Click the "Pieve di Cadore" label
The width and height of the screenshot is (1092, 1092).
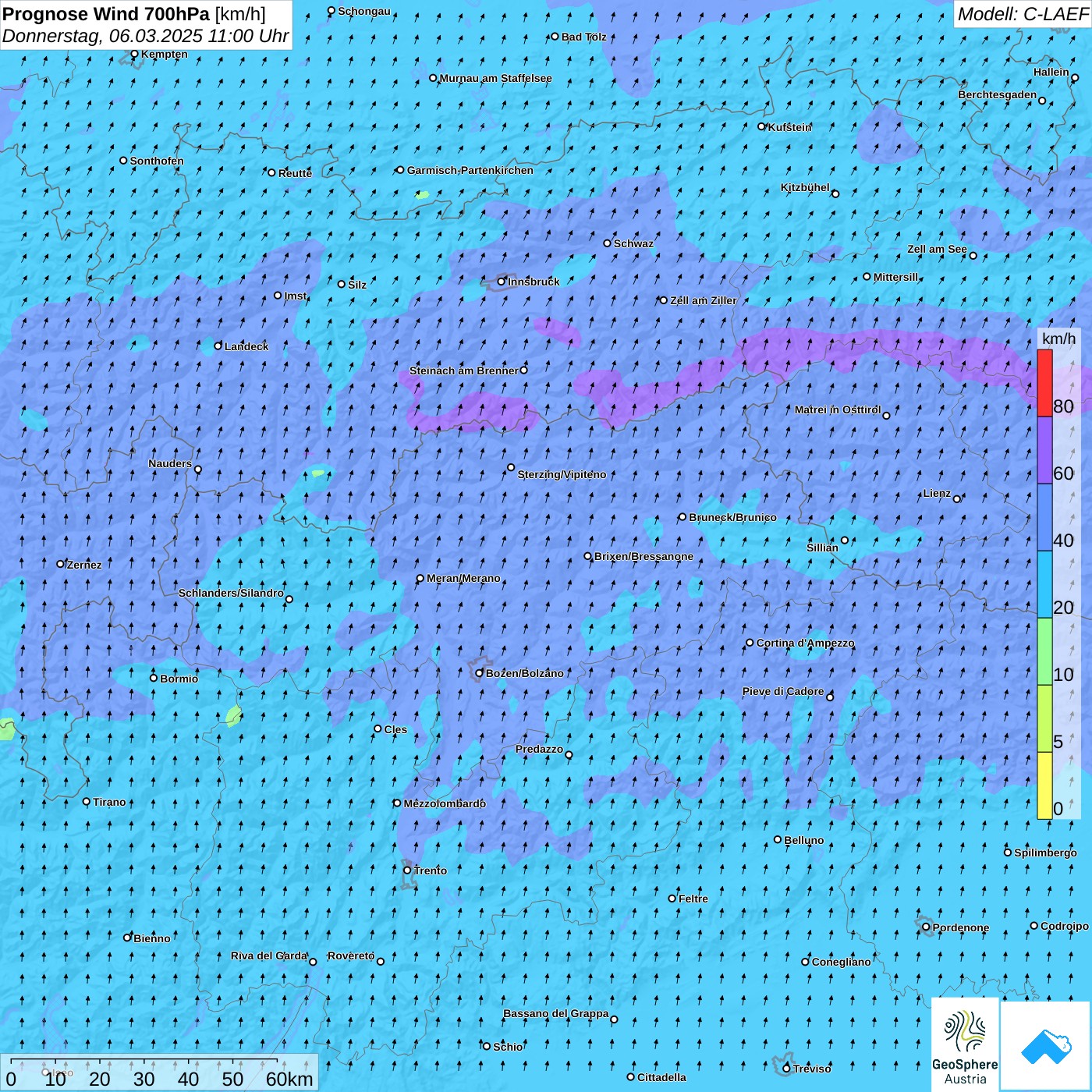[x=783, y=691]
